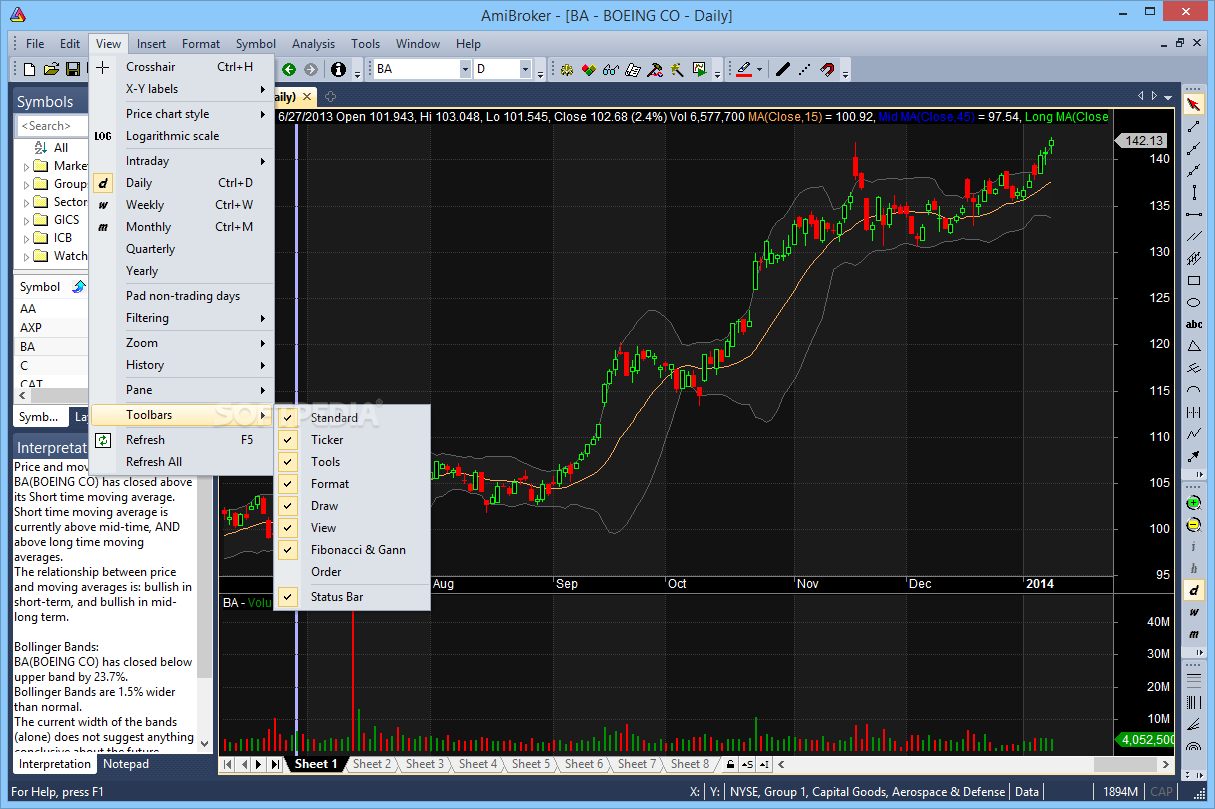Image resolution: width=1215 pixels, height=809 pixels.
Task: Select the abc text tool
Action: [x=1193, y=324]
